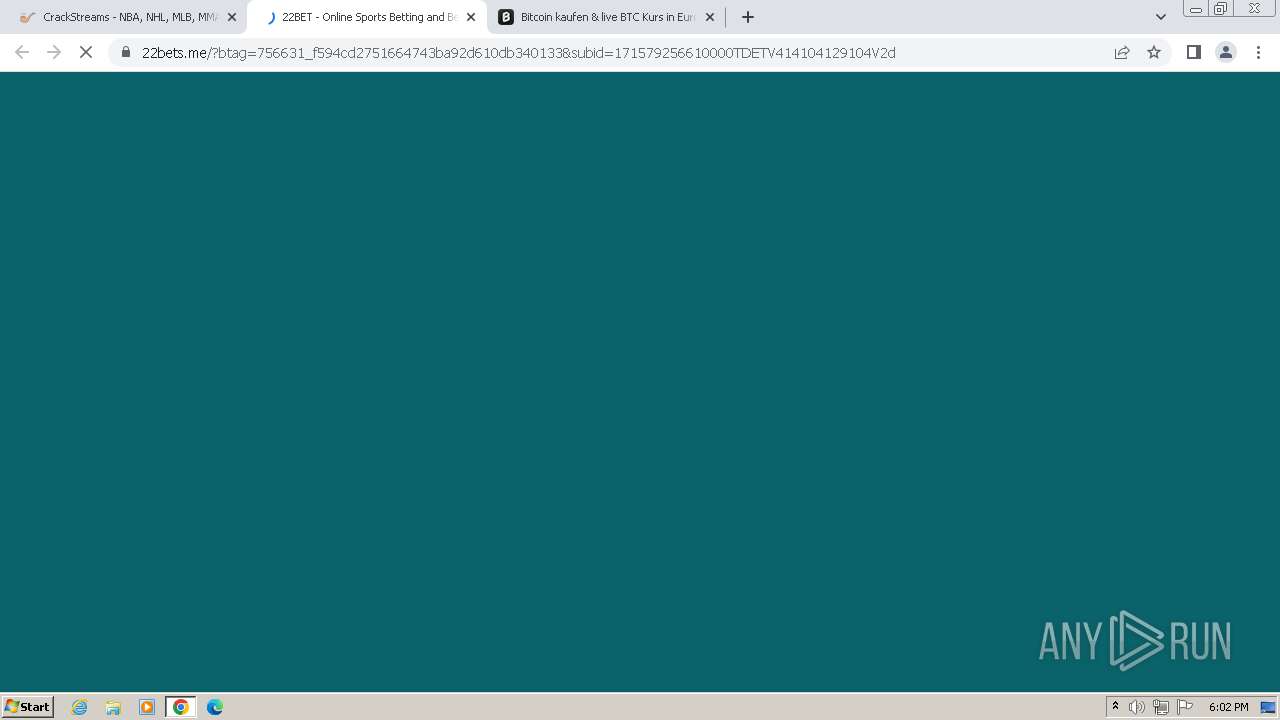
Task: Go forward to the next page
Action: [x=54, y=52]
